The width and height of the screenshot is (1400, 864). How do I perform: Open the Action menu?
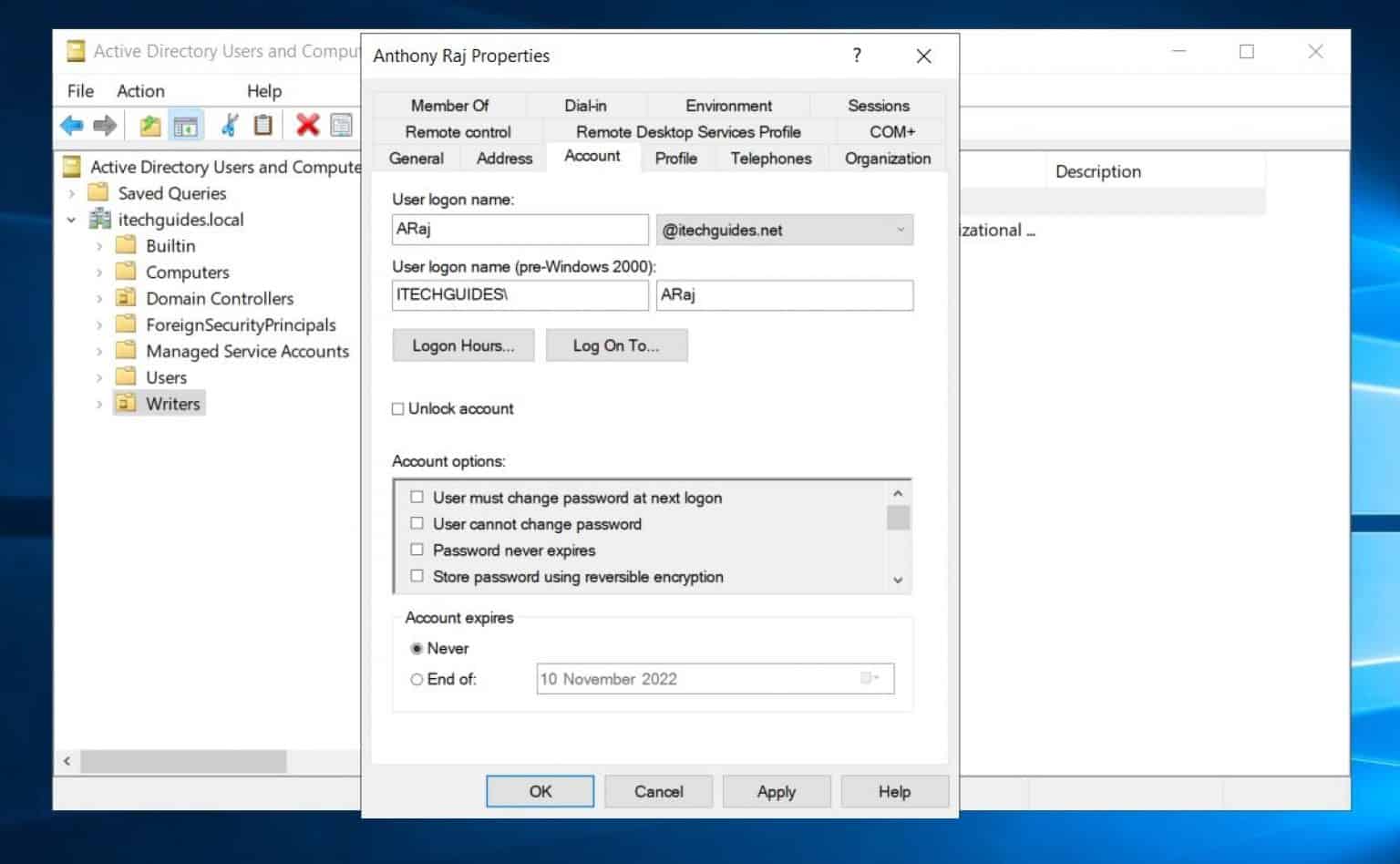click(x=140, y=90)
